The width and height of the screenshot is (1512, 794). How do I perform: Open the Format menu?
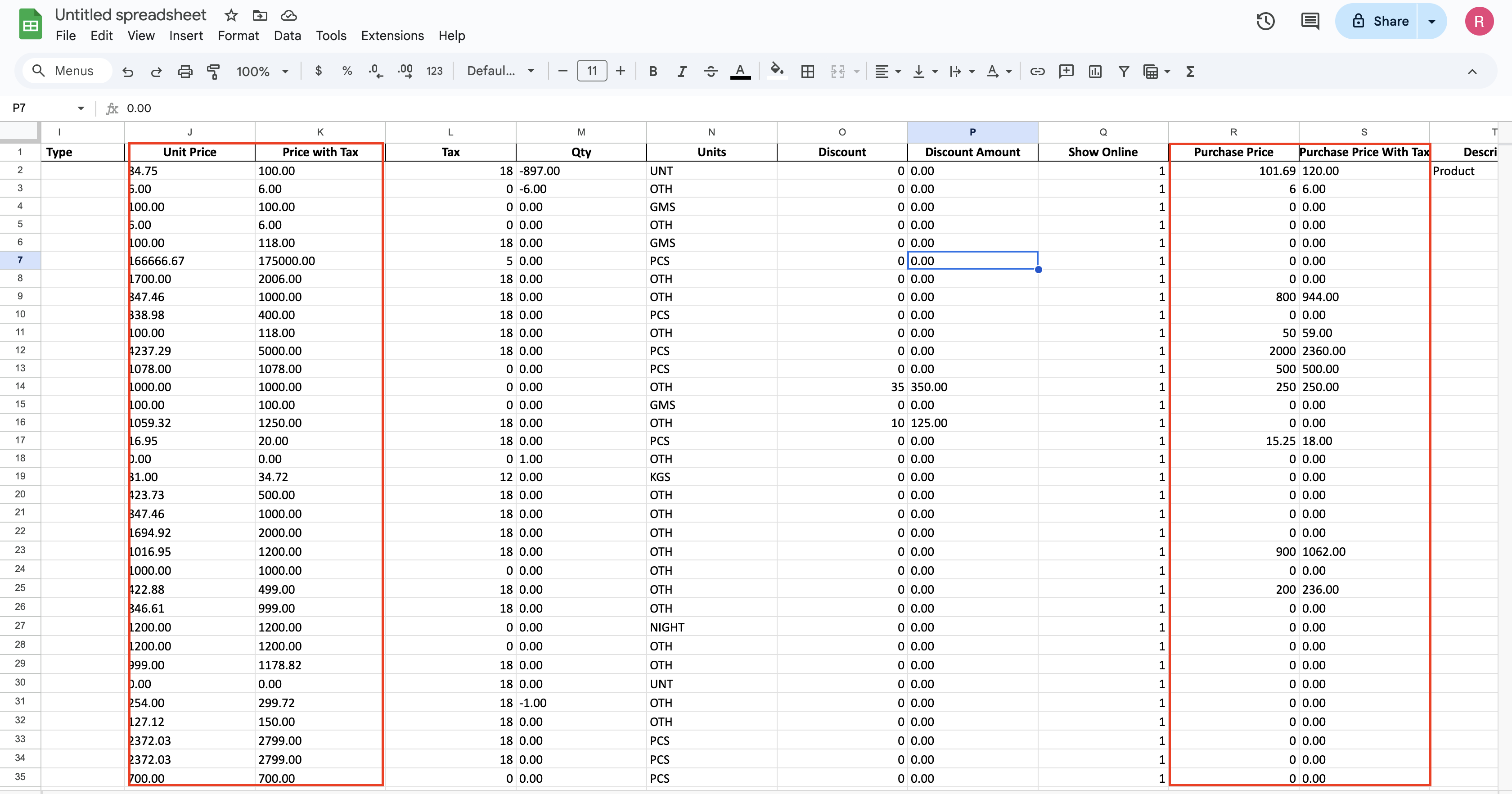coord(238,35)
